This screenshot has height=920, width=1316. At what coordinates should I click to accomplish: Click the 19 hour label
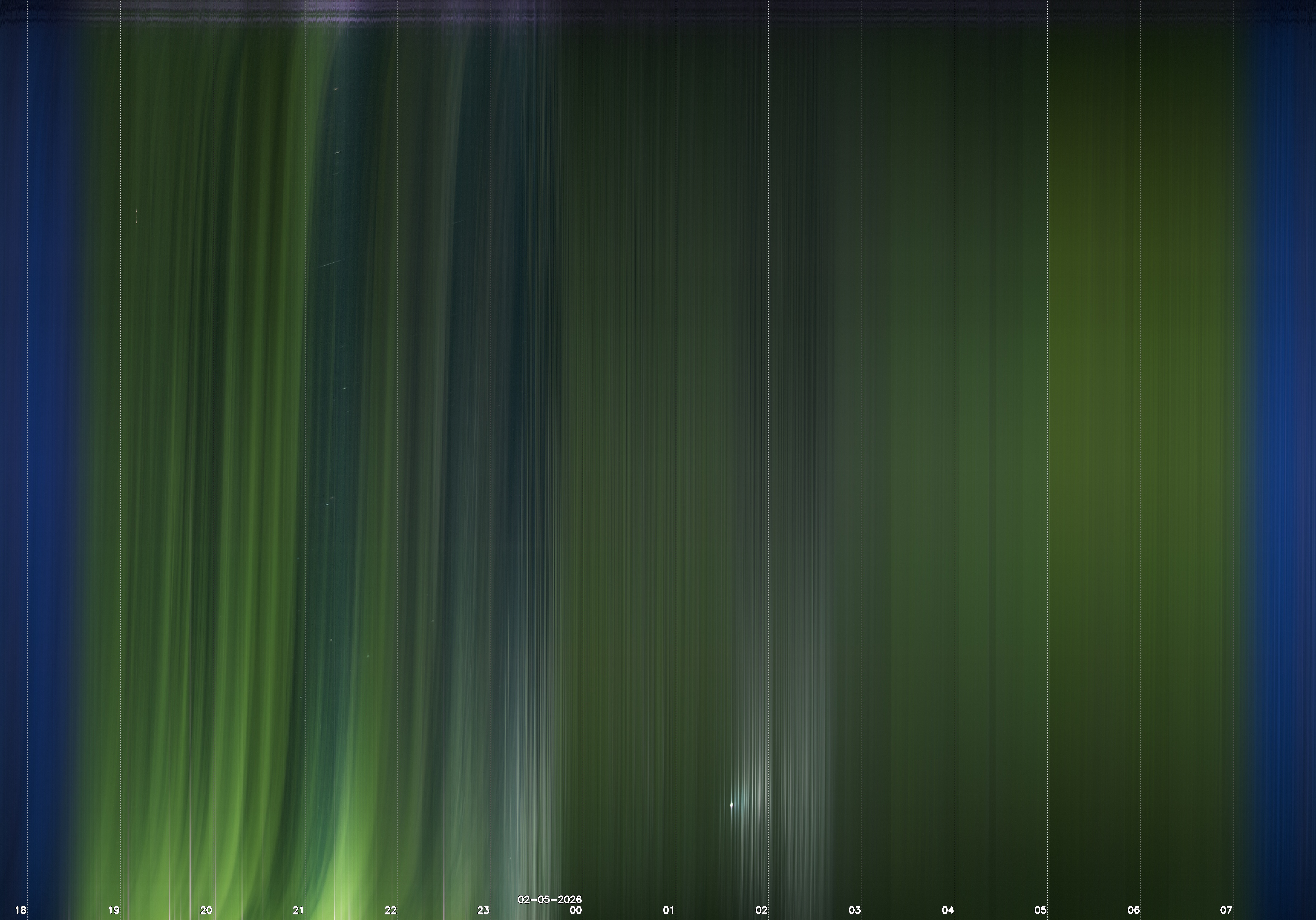[113, 910]
